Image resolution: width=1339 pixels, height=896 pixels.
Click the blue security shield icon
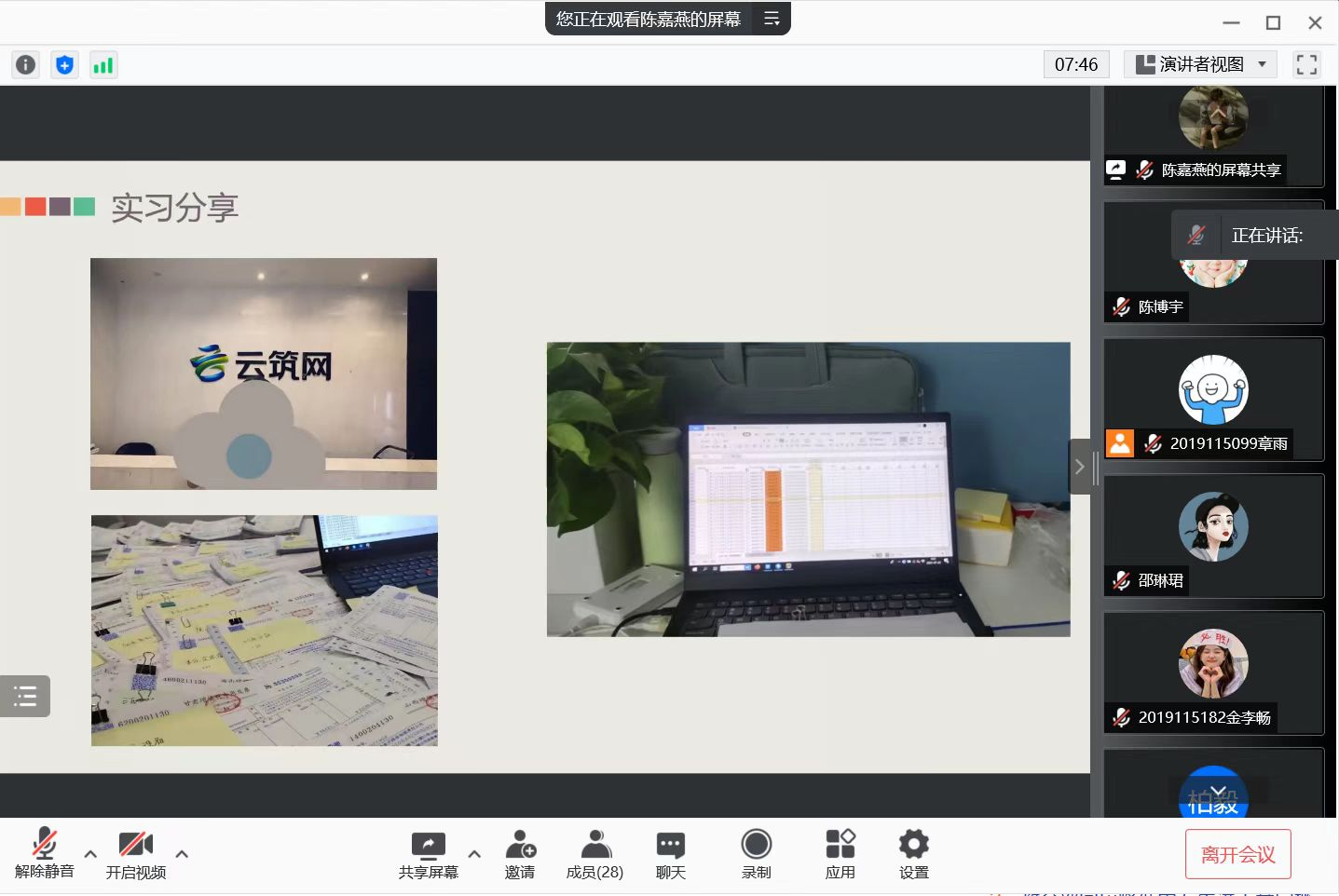pos(64,64)
